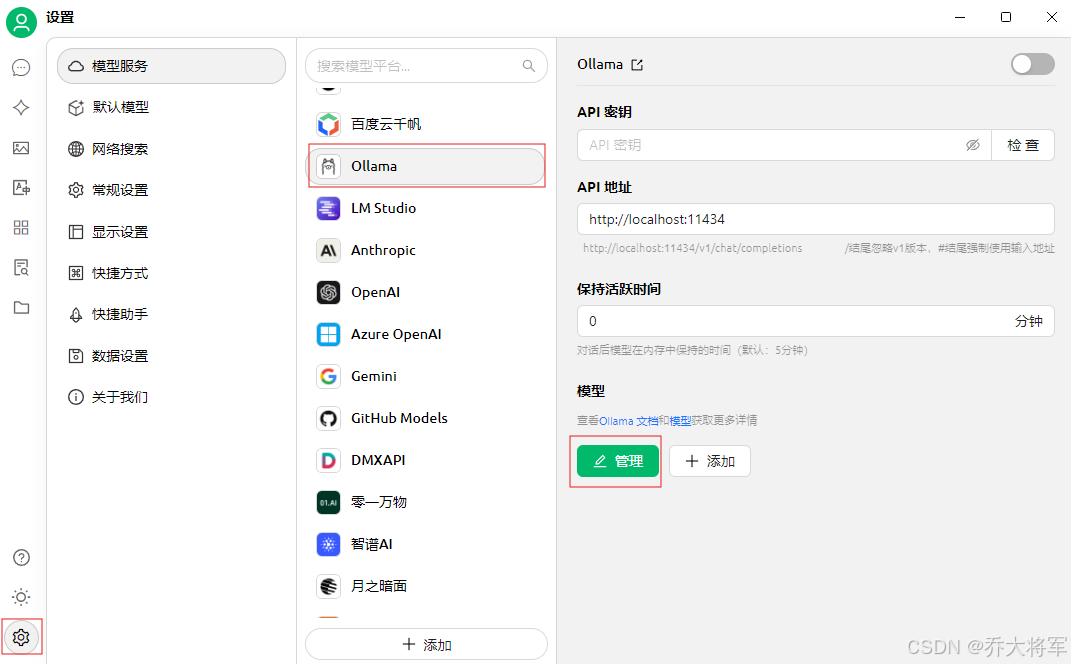The image size is (1071, 664).
Task: Open the agents star sidebar icon
Action: 21,107
